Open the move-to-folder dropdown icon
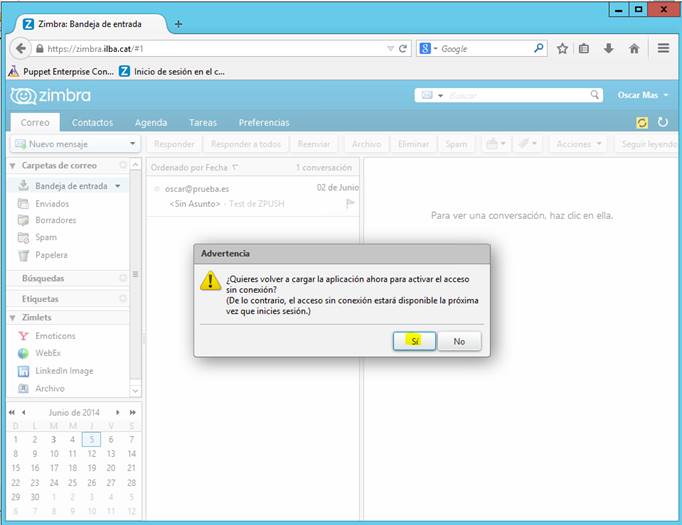 point(496,144)
